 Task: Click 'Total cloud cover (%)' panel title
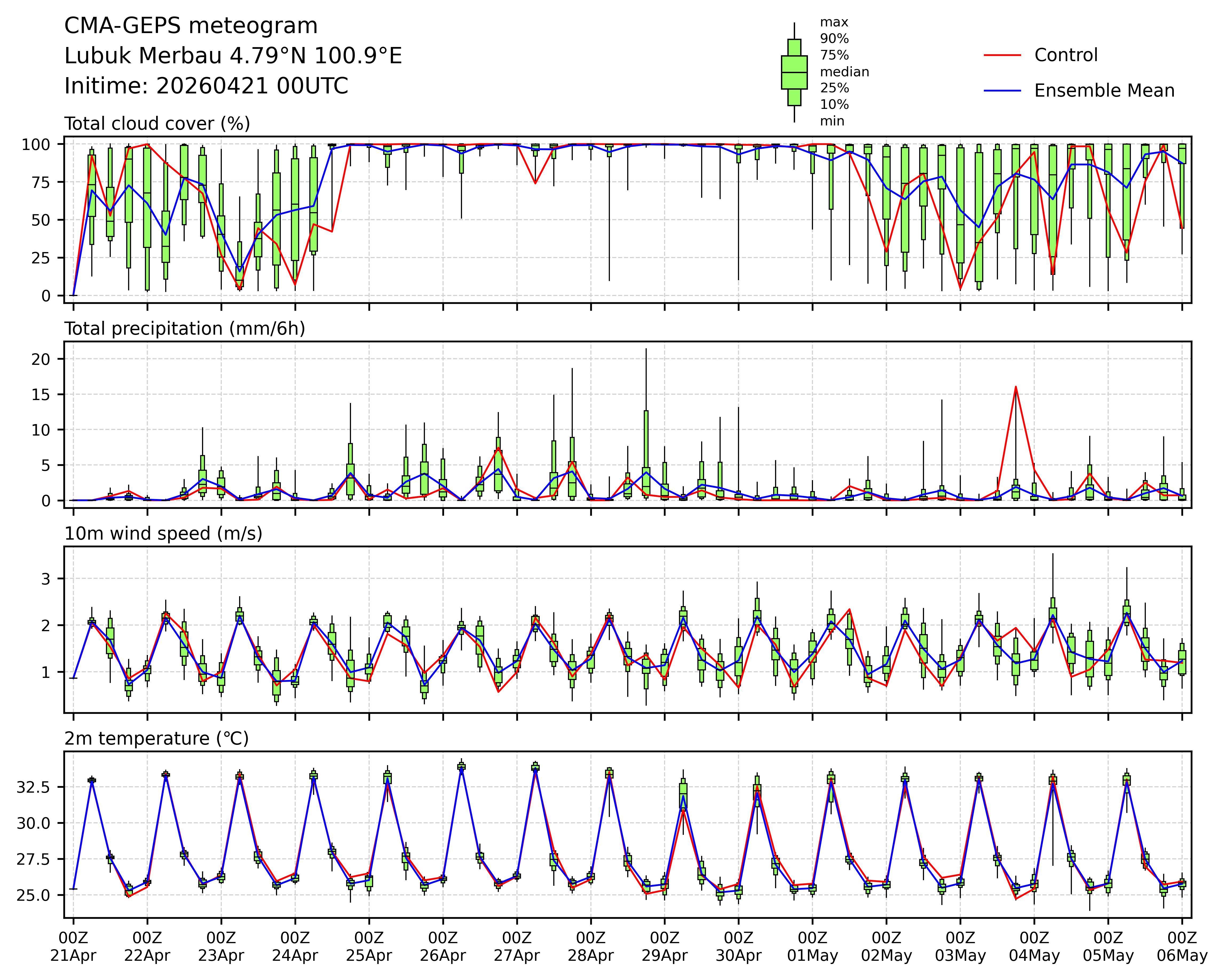(x=157, y=124)
